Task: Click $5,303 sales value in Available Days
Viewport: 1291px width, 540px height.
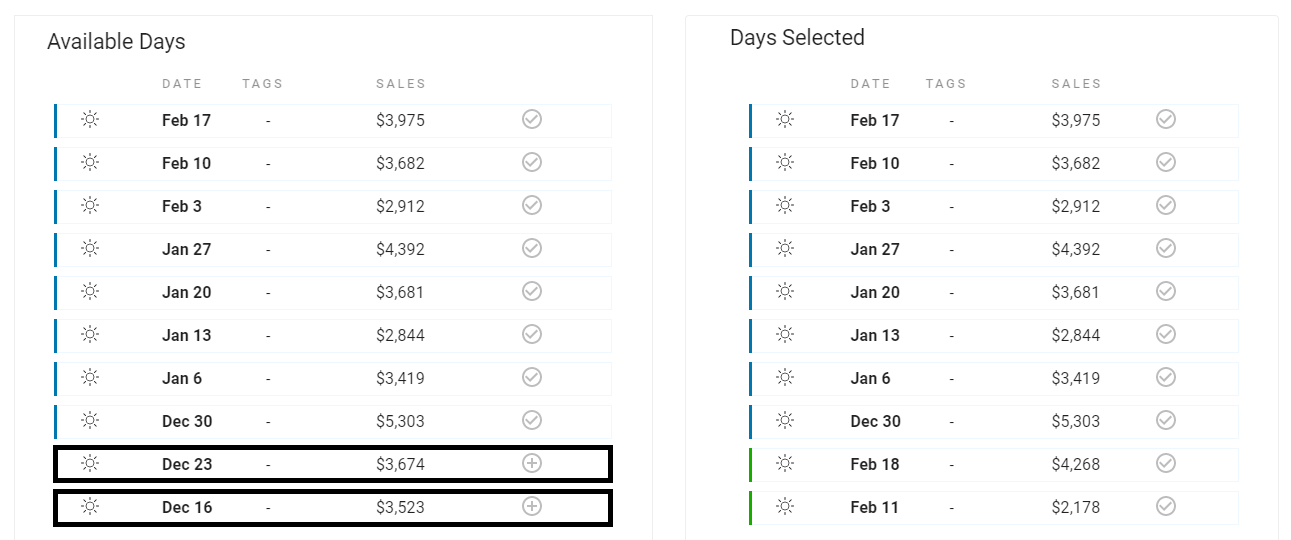Action: click(400, 421)
